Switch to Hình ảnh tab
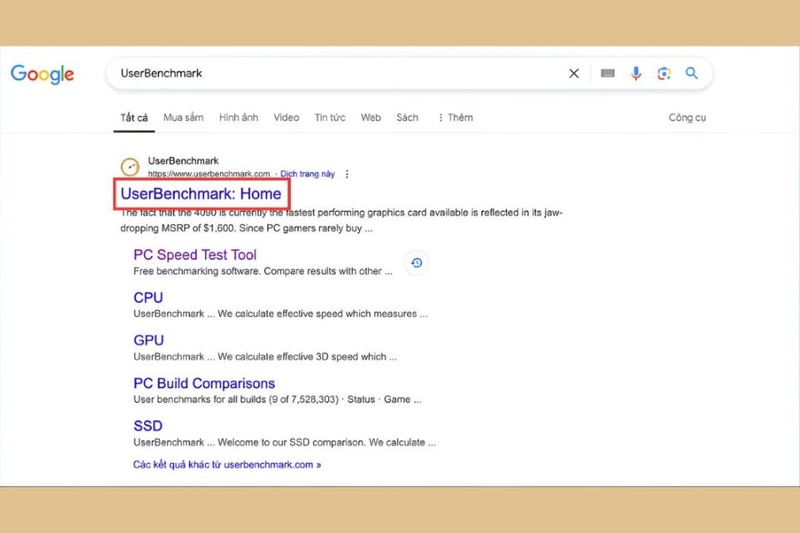Image resolution: width=800 pixels, height=533 pixels. tap(238, 118)
